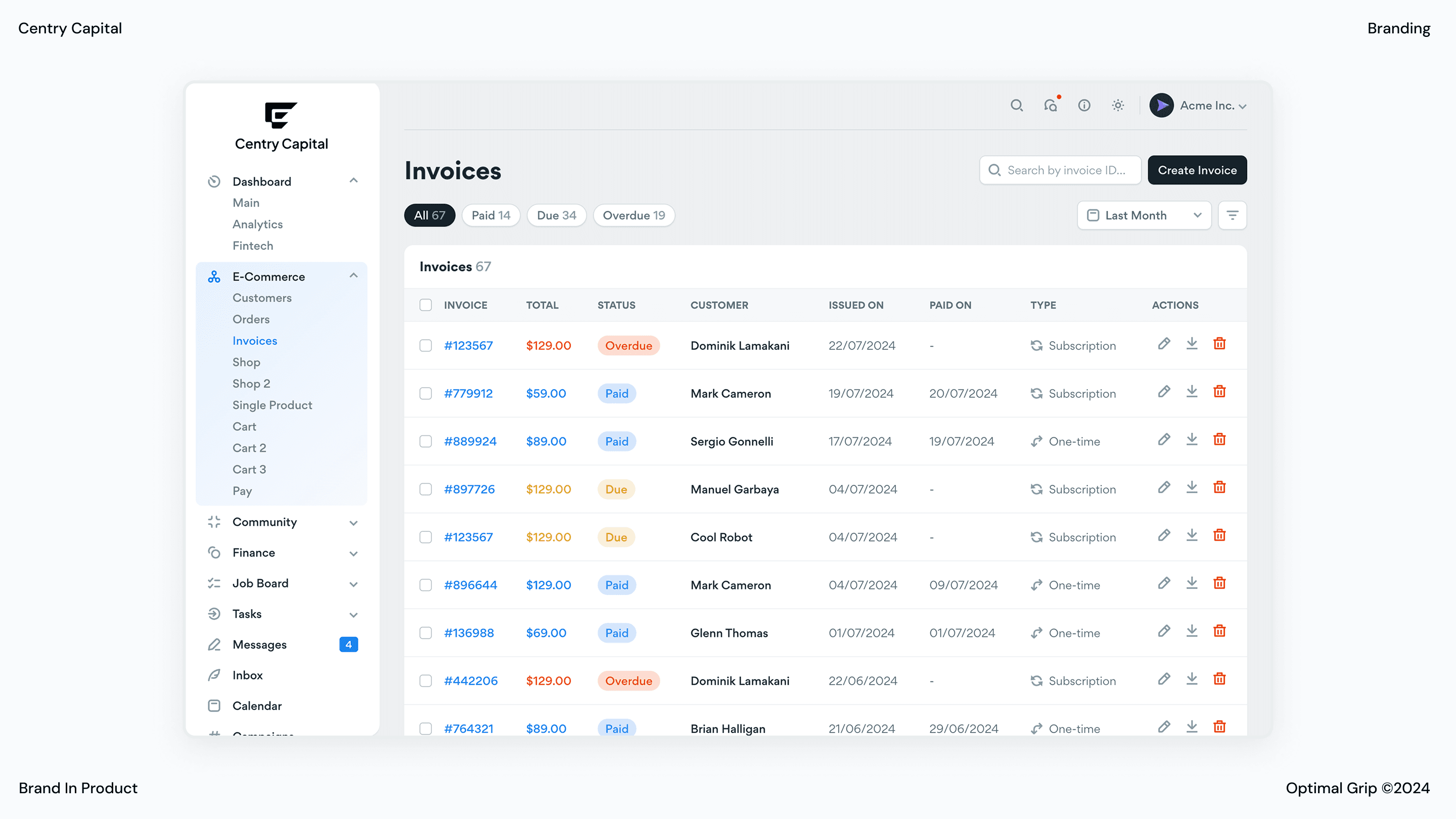This screenshot has width=1456, height=819.
Task: Click the search magnifier icon in top bar
Action: 1016,106
